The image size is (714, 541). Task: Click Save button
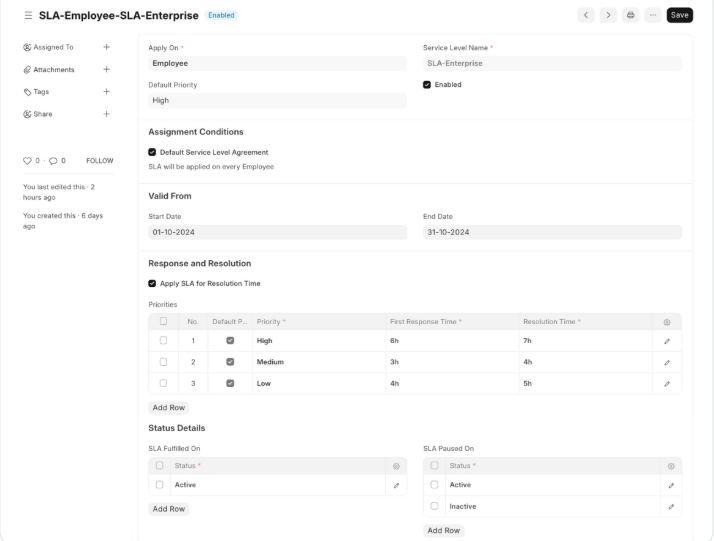click(x=679, y=15)
